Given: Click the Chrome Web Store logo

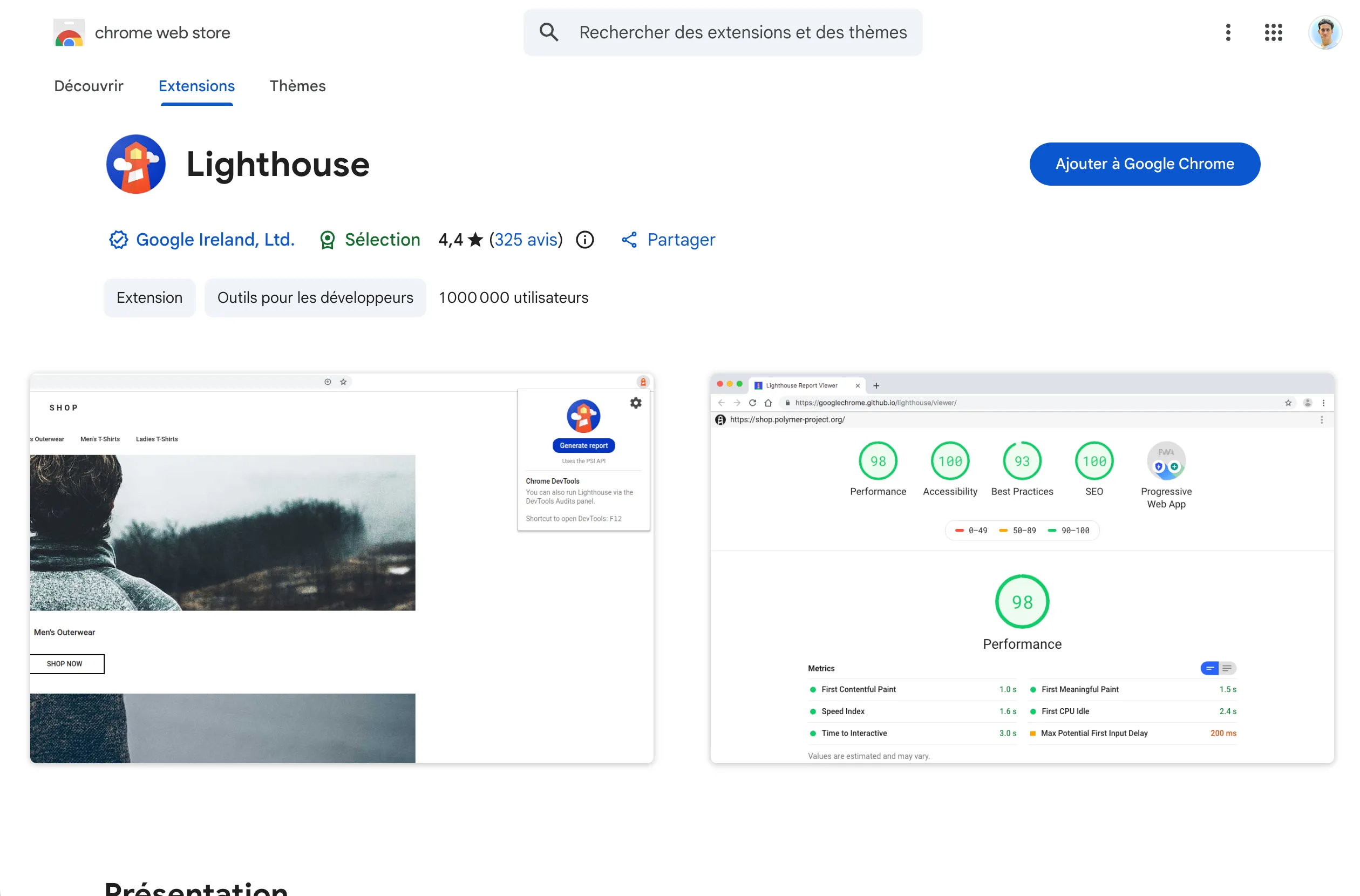Looking at the screenshot, I should pos(69,32).
